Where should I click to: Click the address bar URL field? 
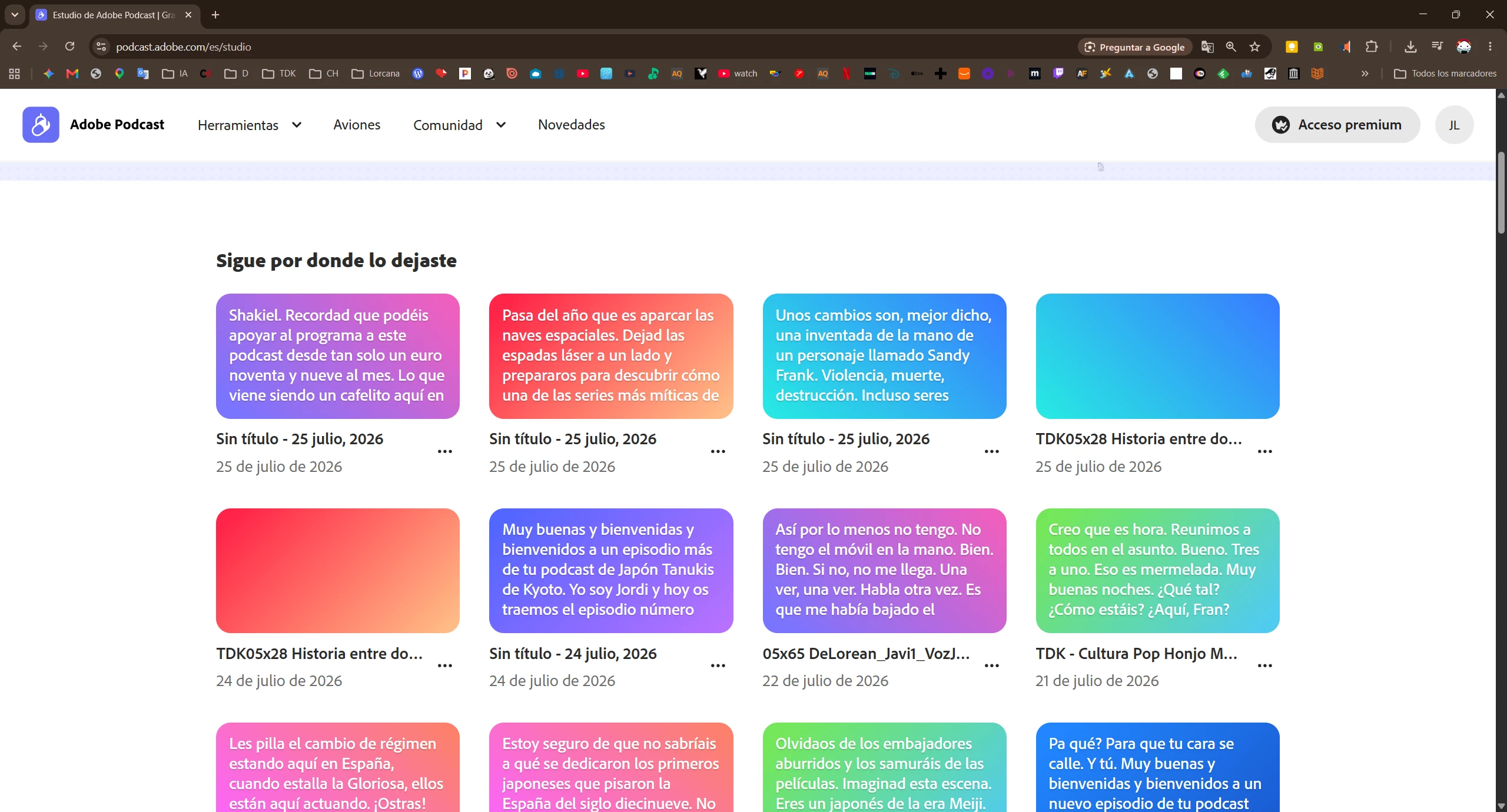589,47
